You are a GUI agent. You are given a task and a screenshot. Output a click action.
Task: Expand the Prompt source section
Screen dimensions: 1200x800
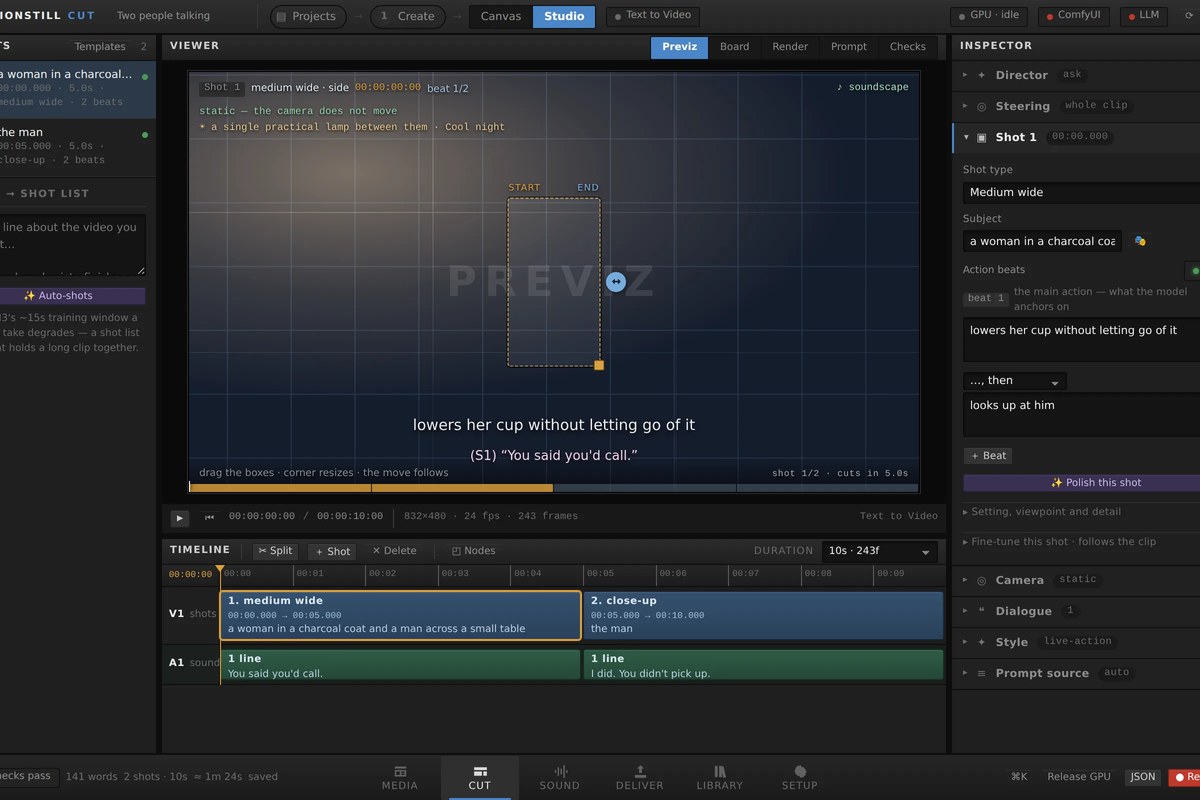(1076, 673)
